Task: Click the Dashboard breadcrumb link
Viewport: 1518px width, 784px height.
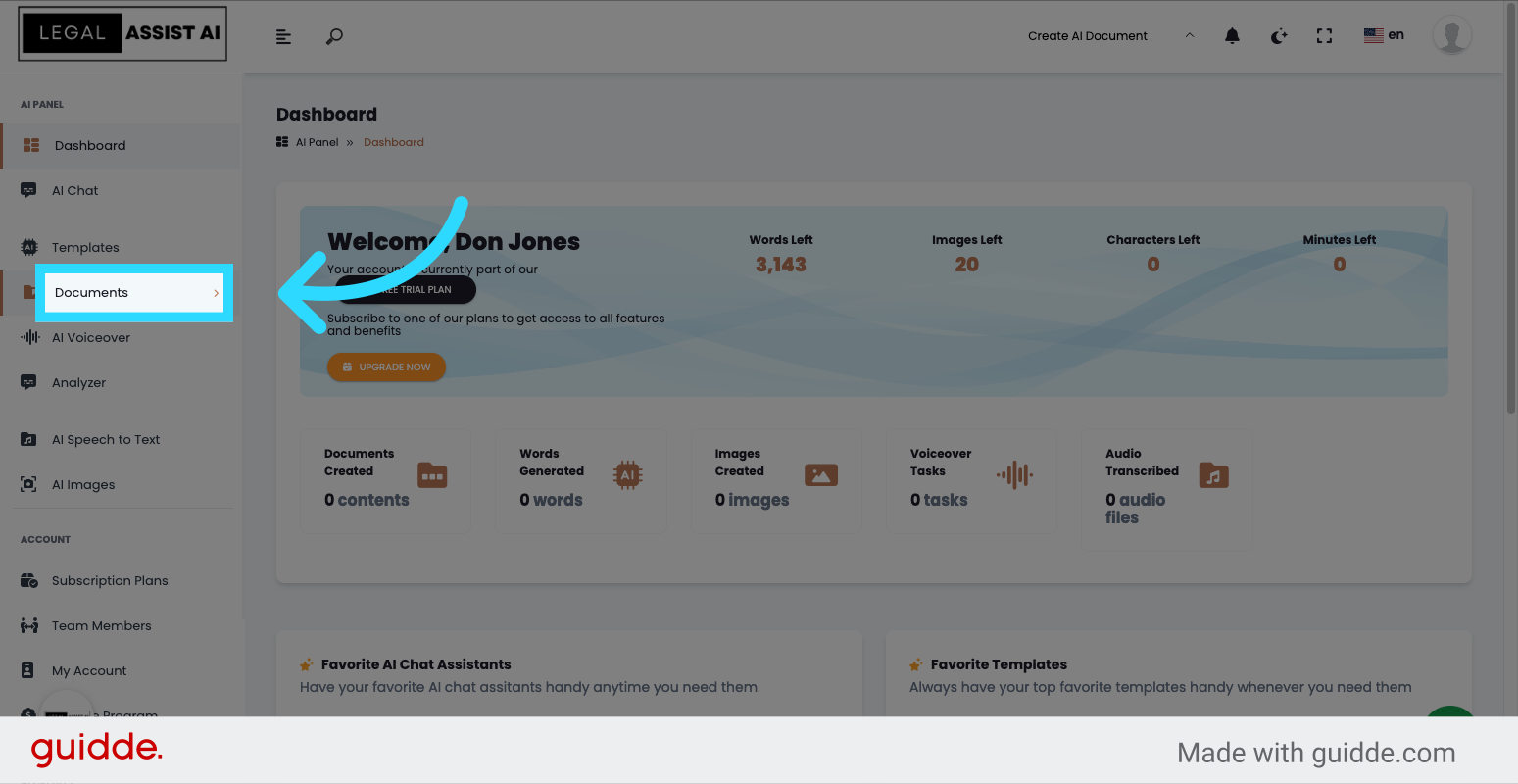Action: (394, 142)
